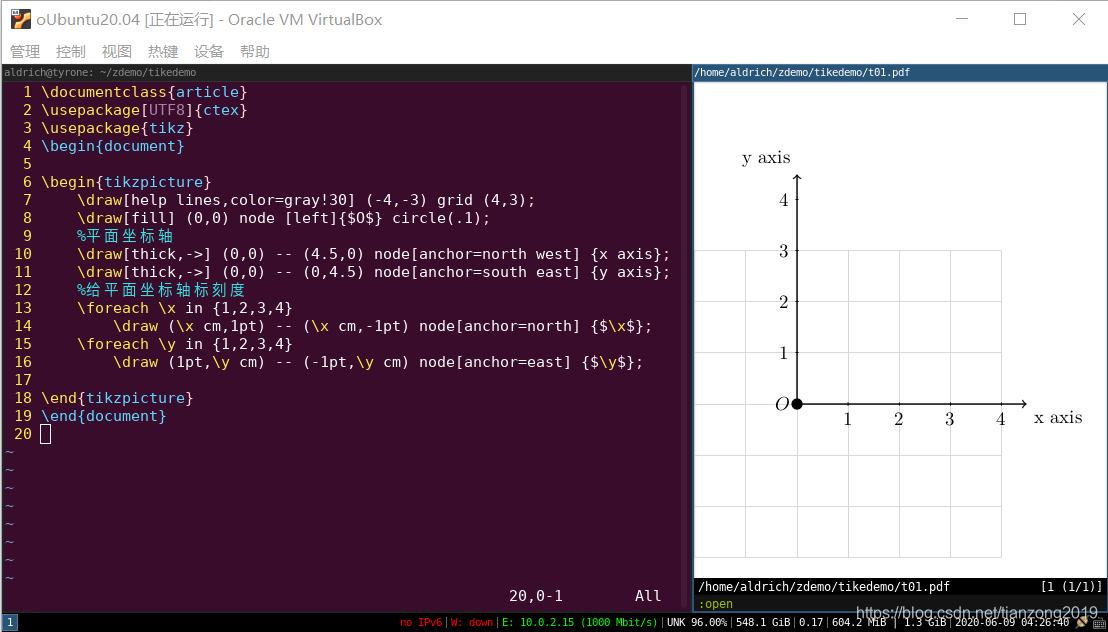Place cursor on \end{tikzpicture} line
This screenshot has height=632, width=1108.
pyautogui.click(x=117, y=398)
